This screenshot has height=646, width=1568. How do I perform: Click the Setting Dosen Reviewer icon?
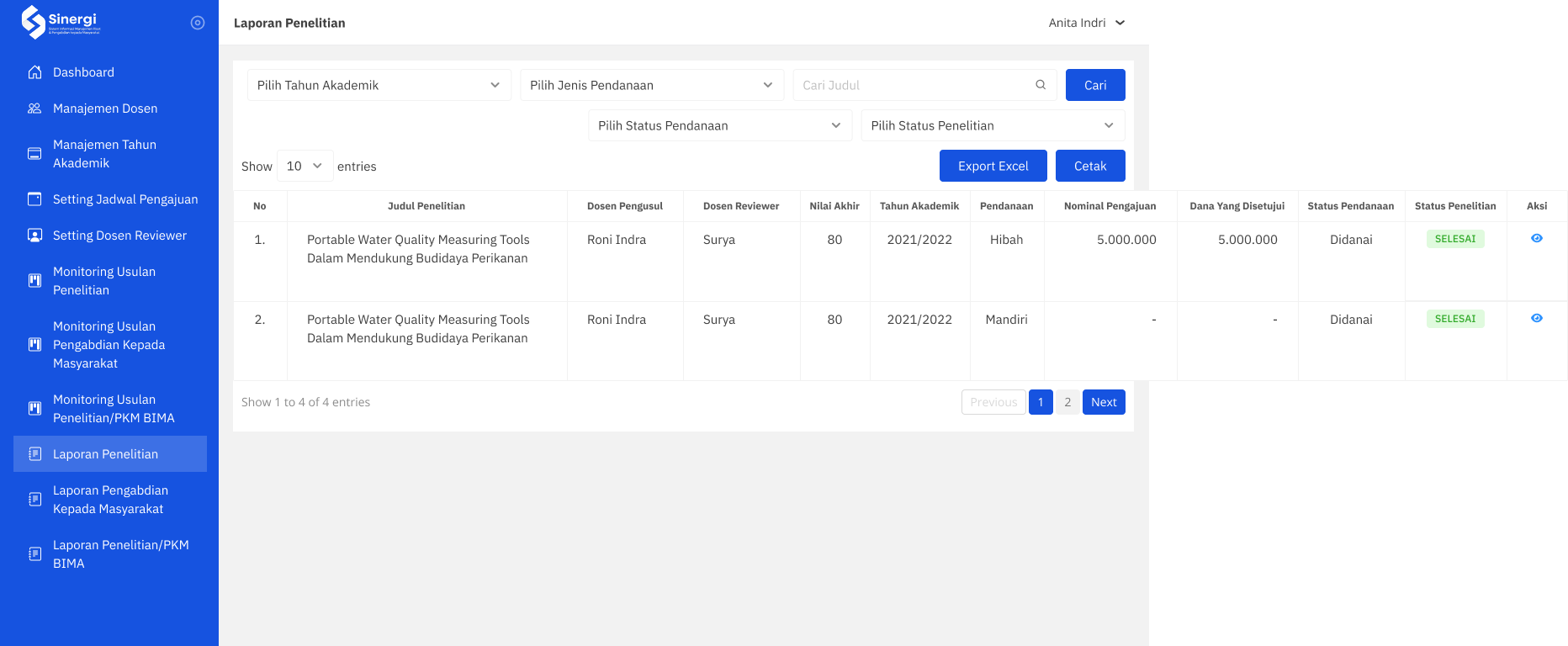[34, 236]
